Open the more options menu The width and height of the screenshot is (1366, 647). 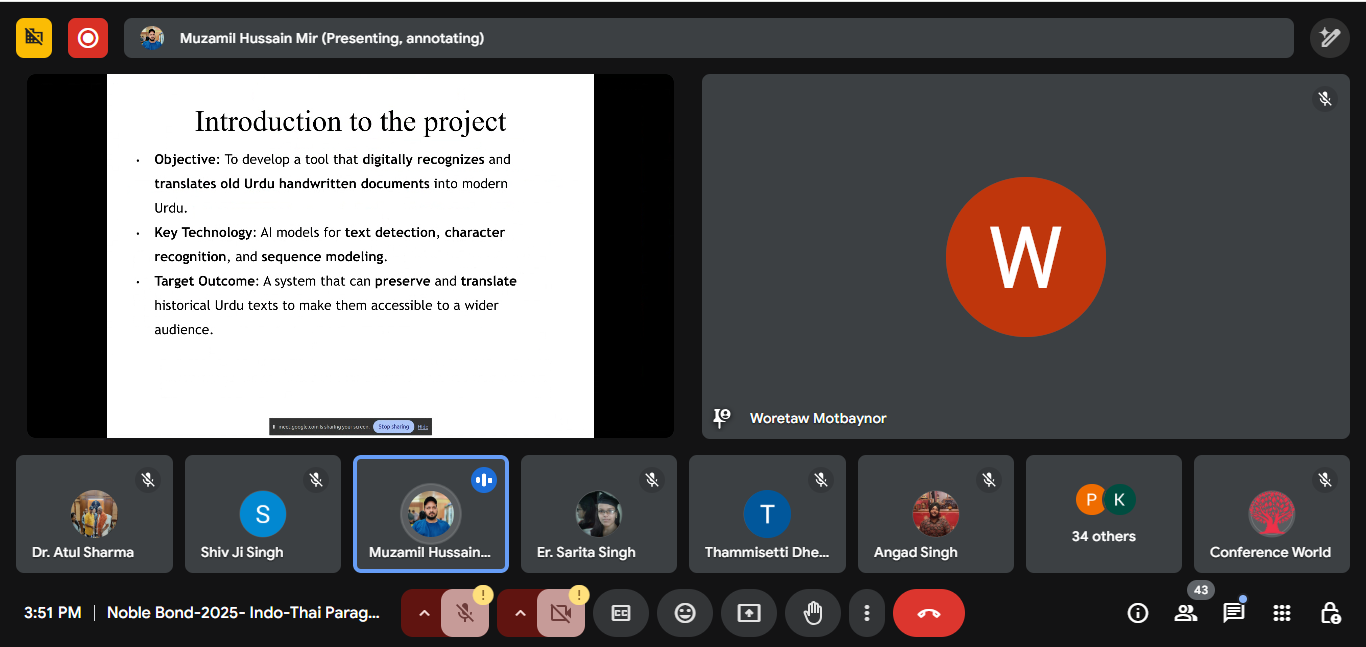coord(867,612)
